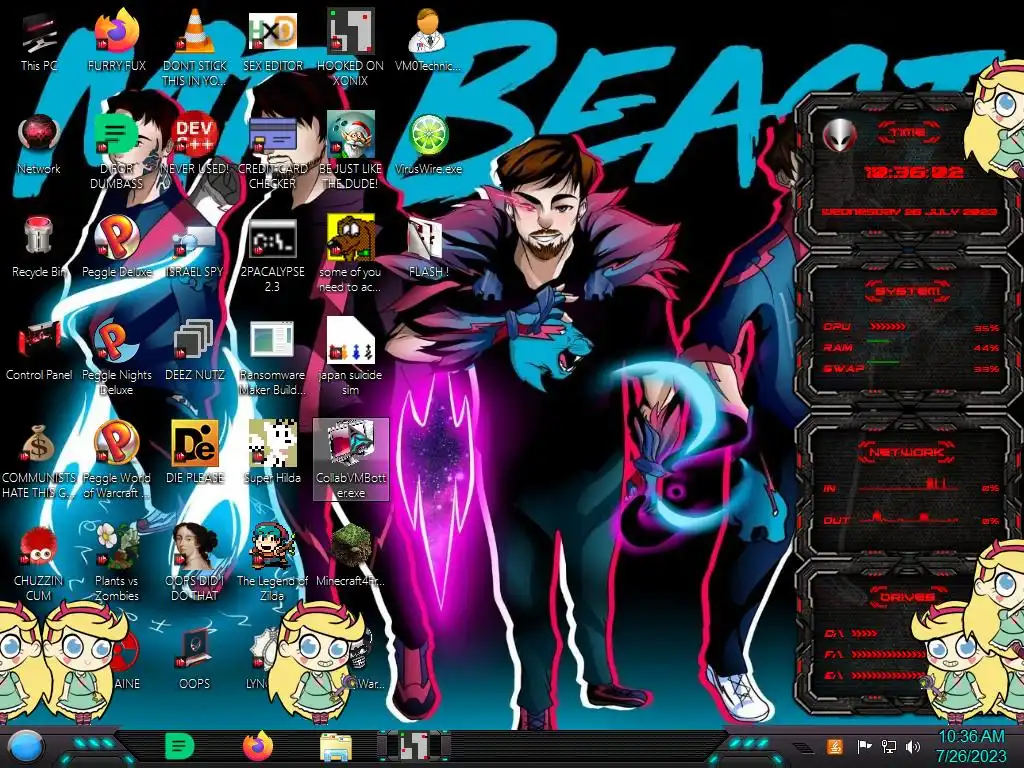Select the VLC cone desktop shortcut
The image size is (1024, 768).
tap(195, 47)
